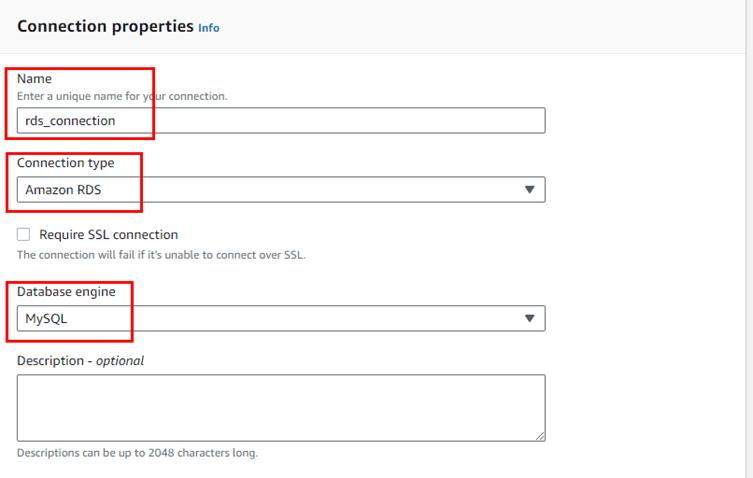
Task: Open the Info link beside Connection properties
Action: point(208,28)
